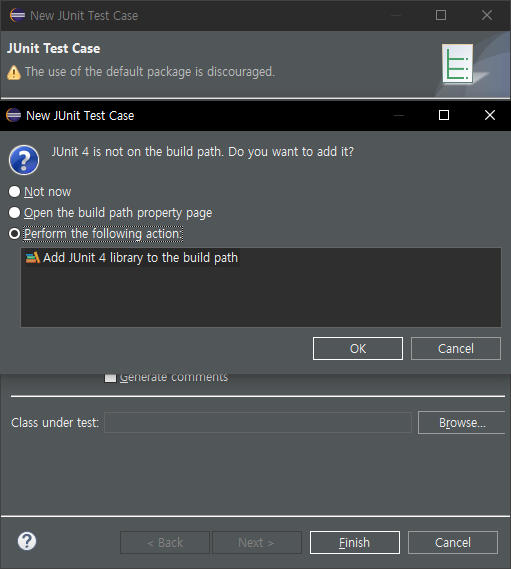Close the front New JUnit Test Case dialog
This screenshot has height=569, width=511.
click(490, 115)
